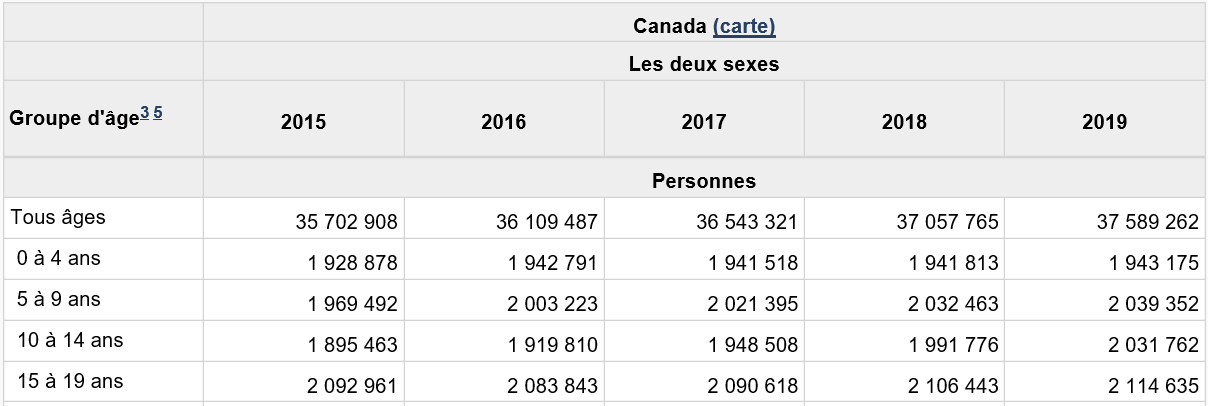Select the Tous âges row label

pyautogui.click(x=58, y=217)
